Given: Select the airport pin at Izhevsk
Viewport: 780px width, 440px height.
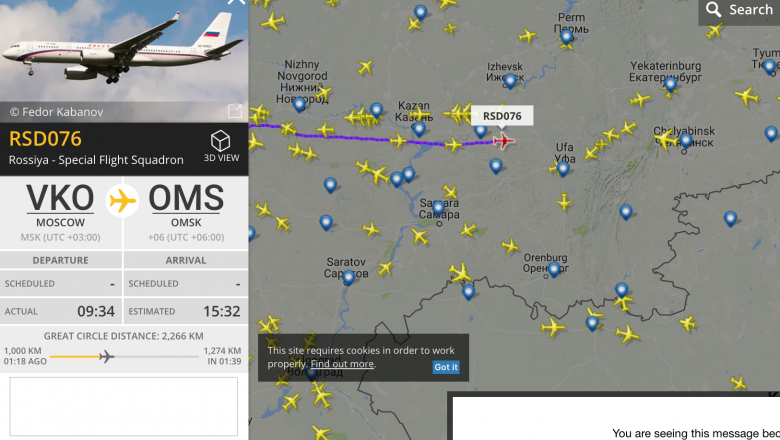Looking at the screenshot, I should 510,81.
